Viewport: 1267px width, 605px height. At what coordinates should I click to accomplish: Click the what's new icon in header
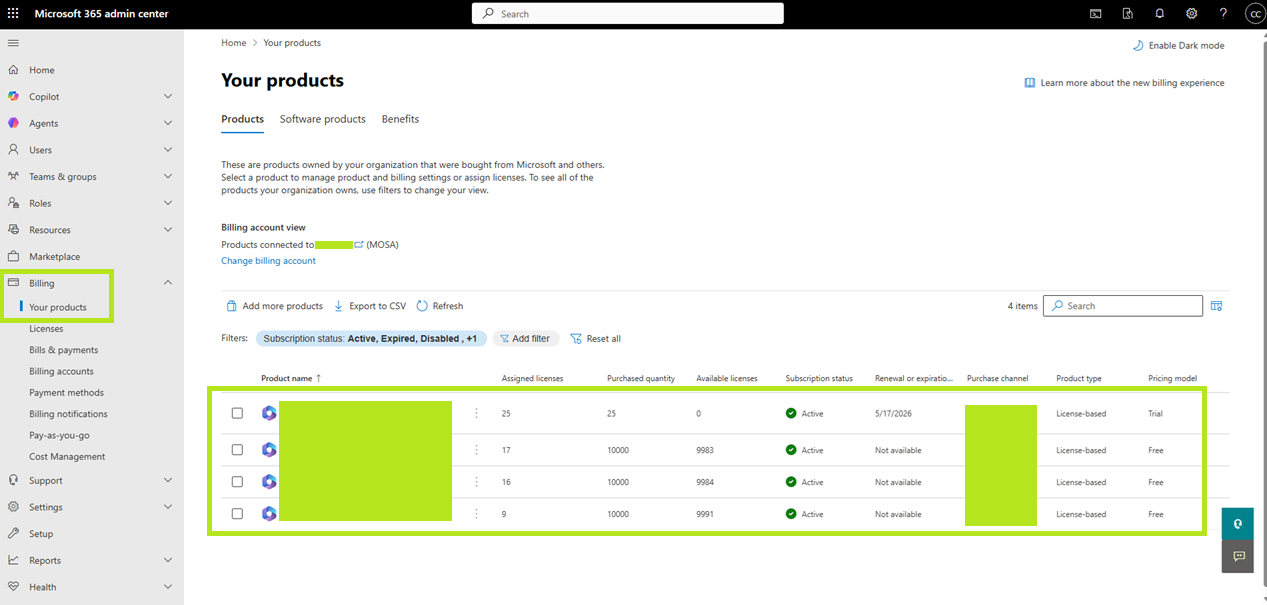tap(1128, 14)
